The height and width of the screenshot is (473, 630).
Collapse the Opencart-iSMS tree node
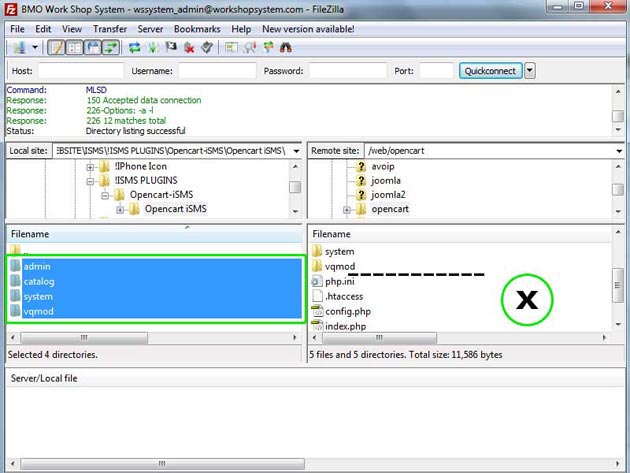(105, 196)
